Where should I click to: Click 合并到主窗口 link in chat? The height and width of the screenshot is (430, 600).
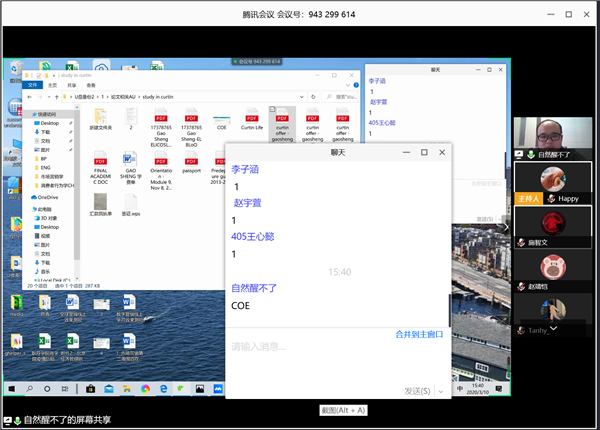[x=418, y=334]
